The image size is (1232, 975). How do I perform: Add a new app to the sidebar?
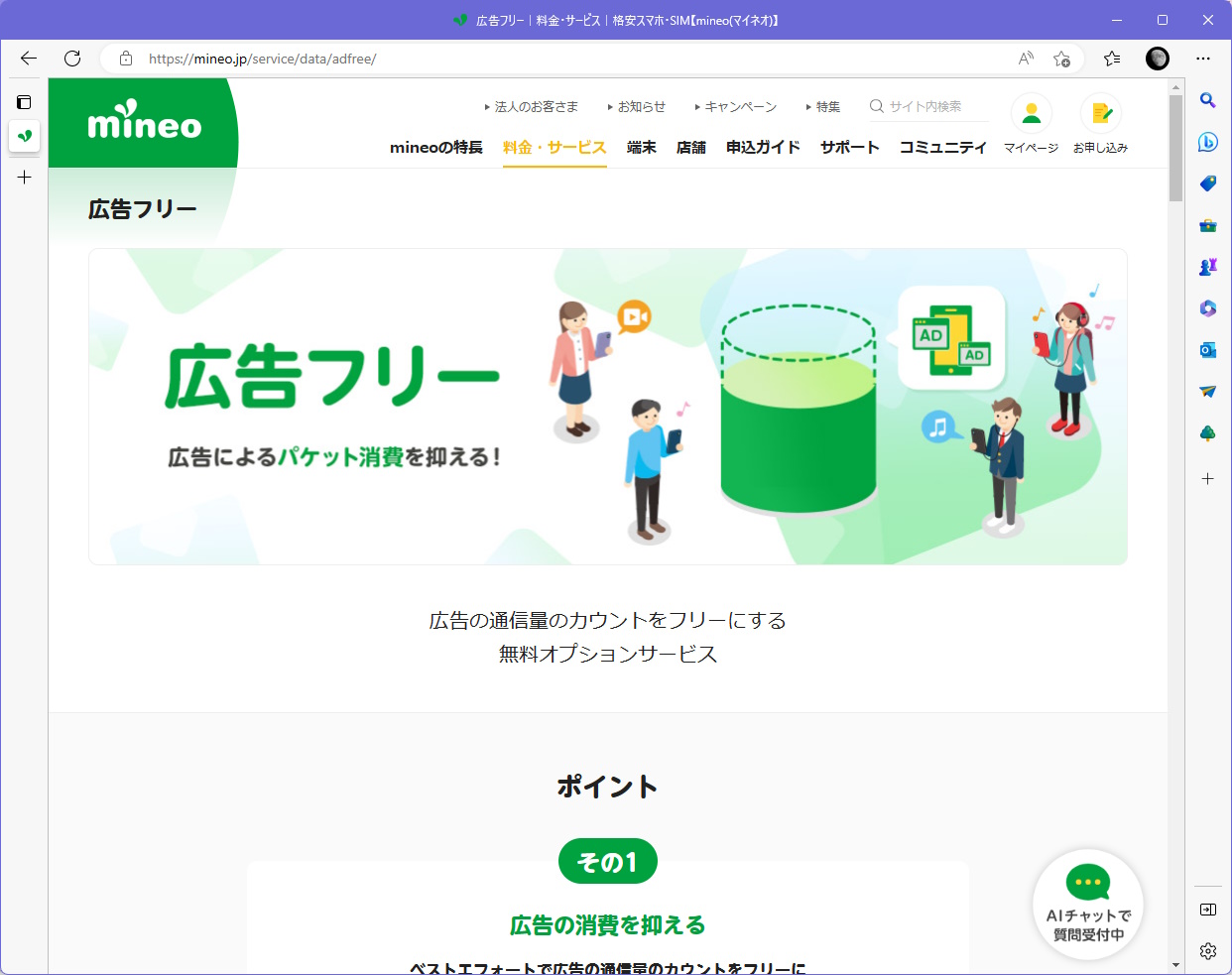tap(1208, 479)
